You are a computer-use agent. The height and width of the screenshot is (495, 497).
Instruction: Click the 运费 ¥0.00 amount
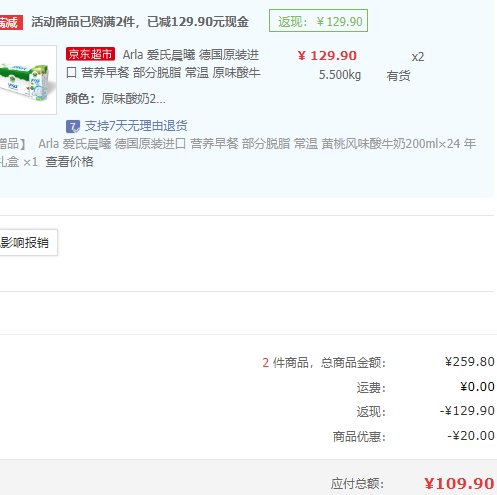pos(477,387)
